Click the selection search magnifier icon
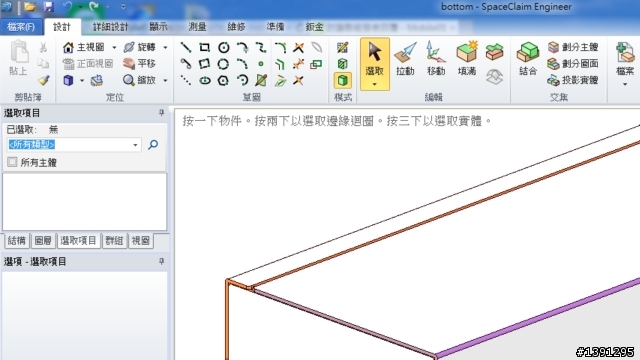Screen dimensions: 640x360 coord(153,144)
